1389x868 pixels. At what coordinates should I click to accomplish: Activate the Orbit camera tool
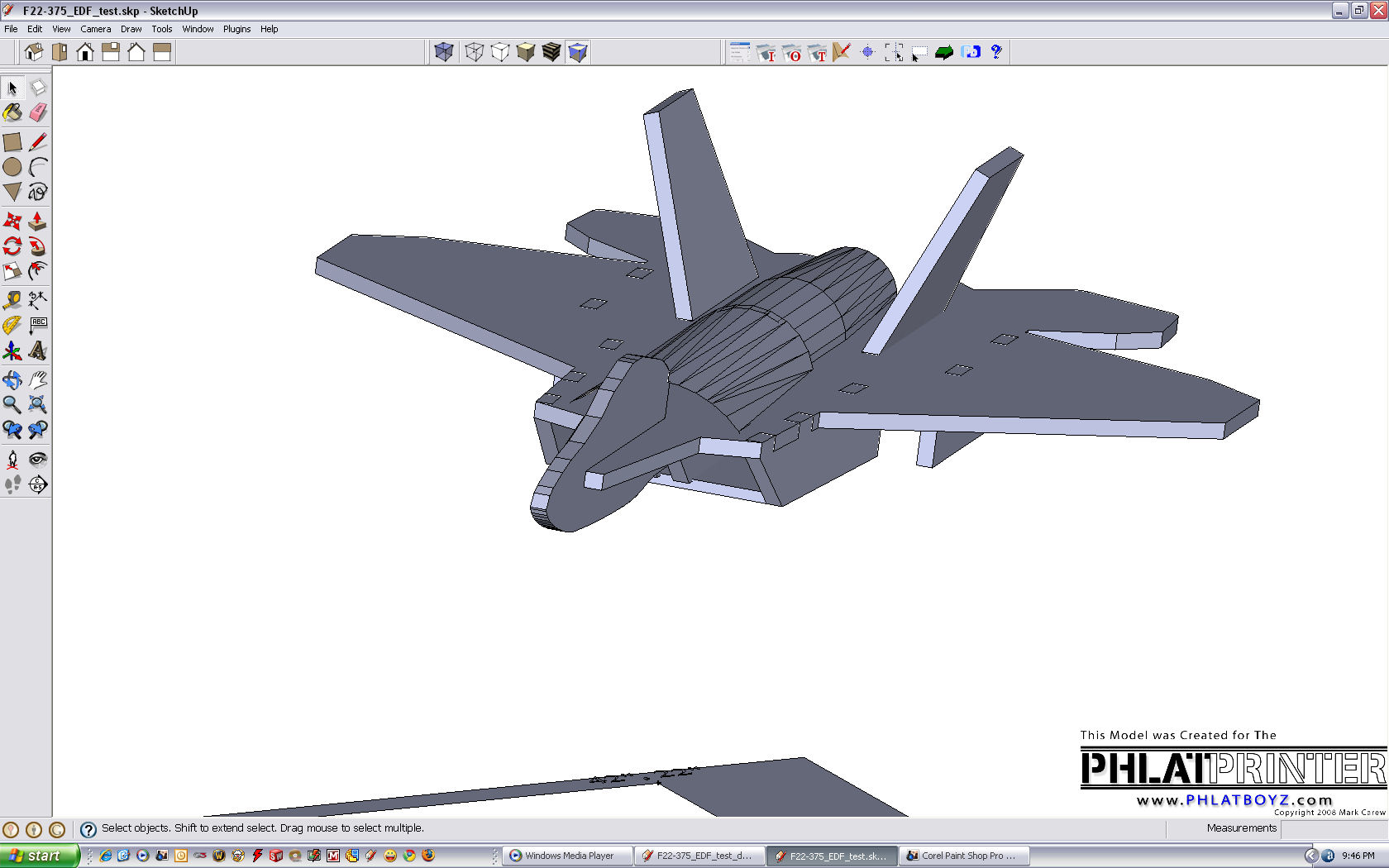12,379
